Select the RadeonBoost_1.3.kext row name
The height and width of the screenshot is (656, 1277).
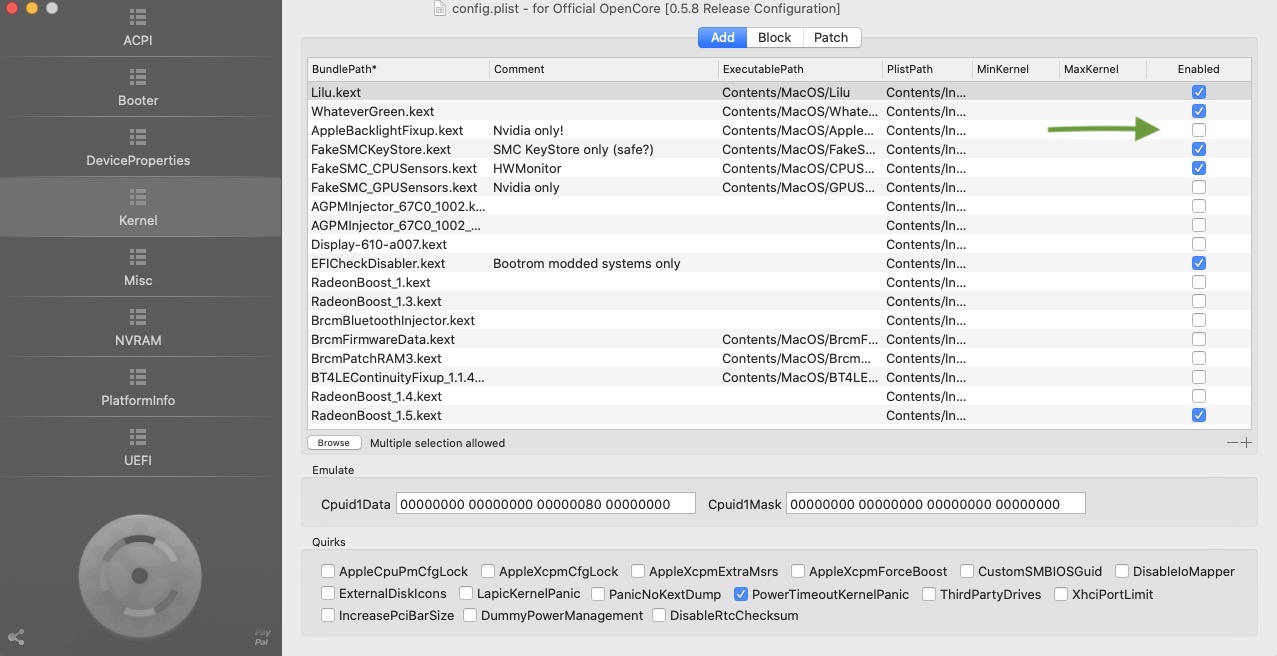pos(376,301)
